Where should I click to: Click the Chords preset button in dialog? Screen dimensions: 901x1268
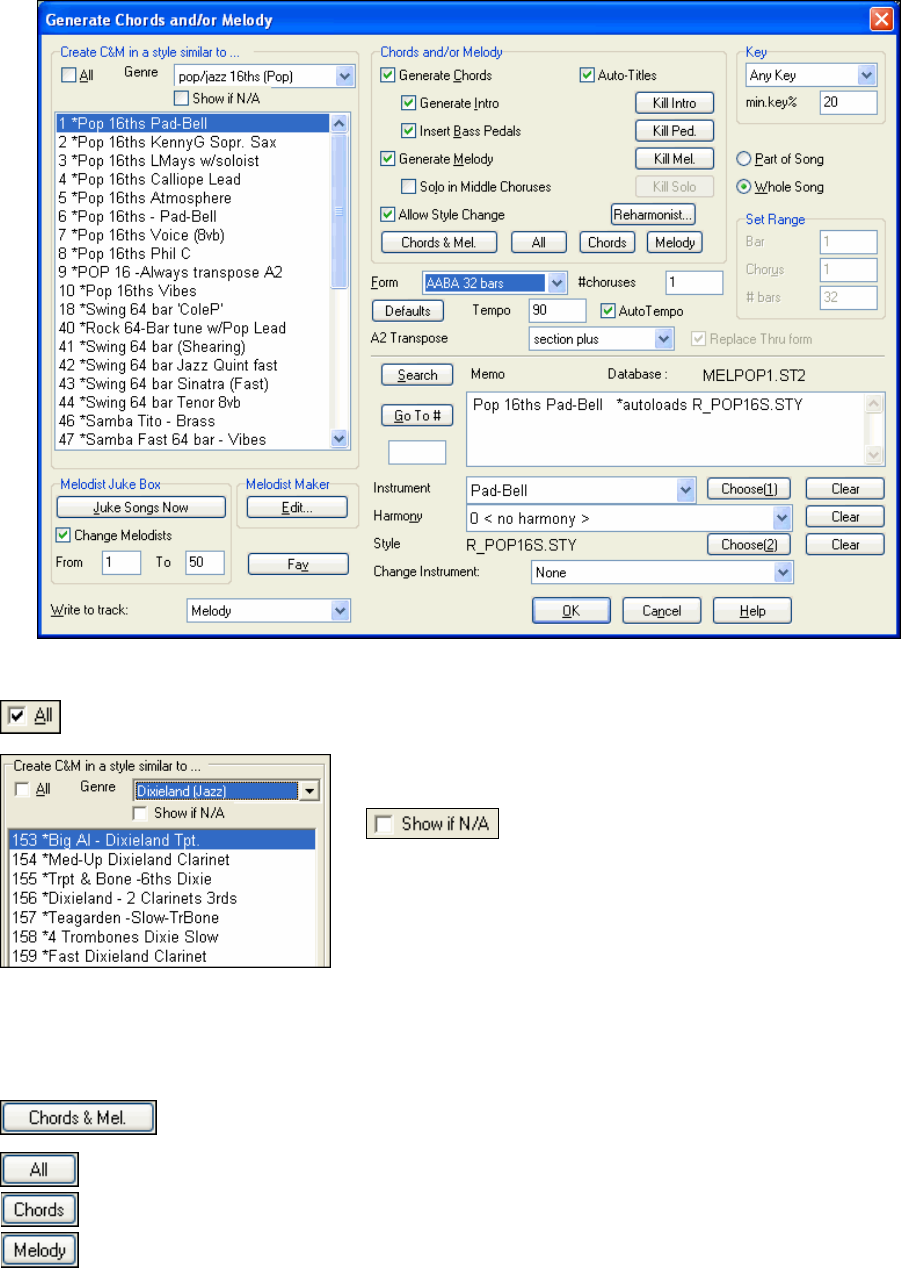point(607,242)
